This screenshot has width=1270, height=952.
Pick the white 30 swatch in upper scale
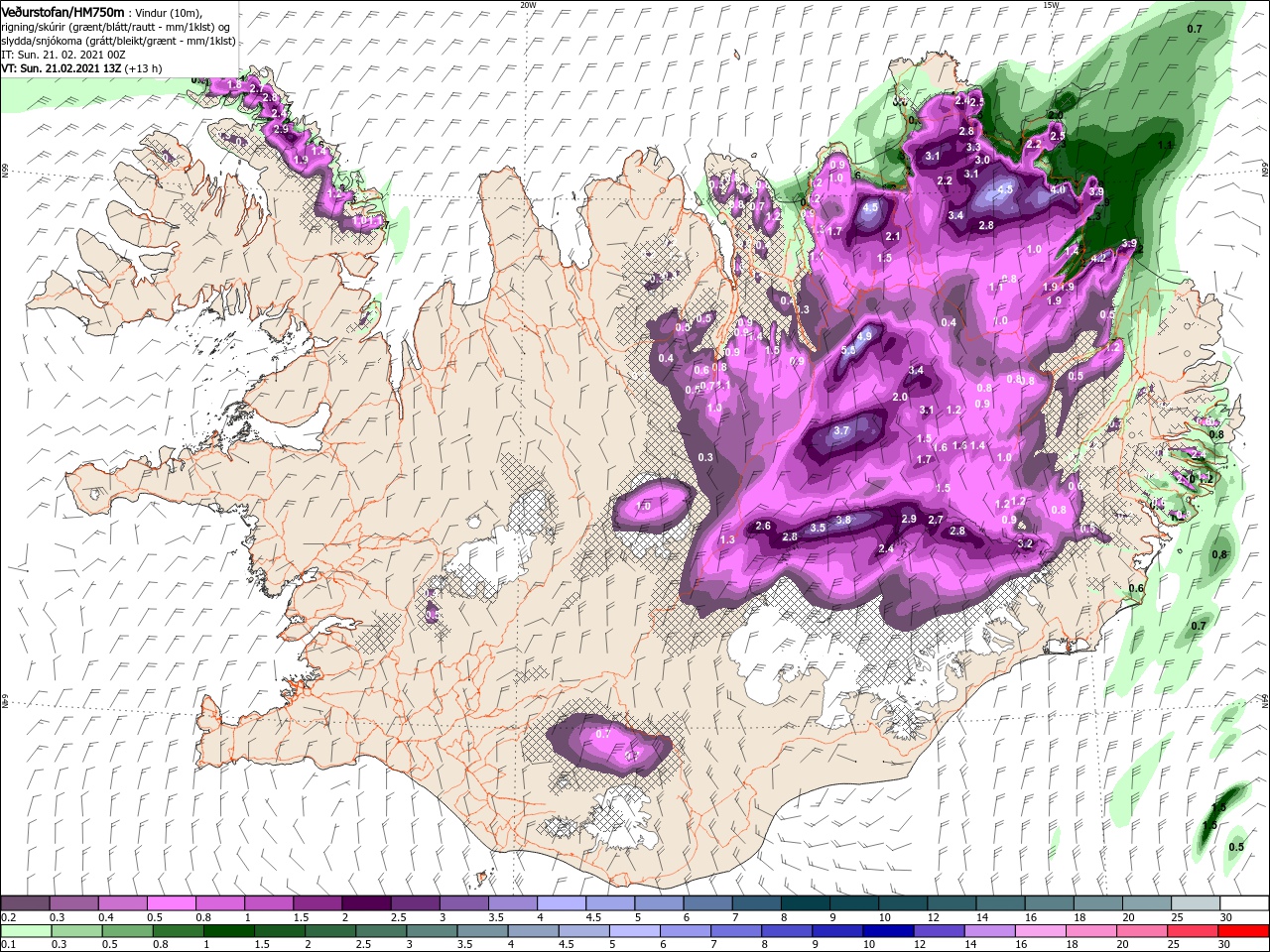[x=1243, y=903]
